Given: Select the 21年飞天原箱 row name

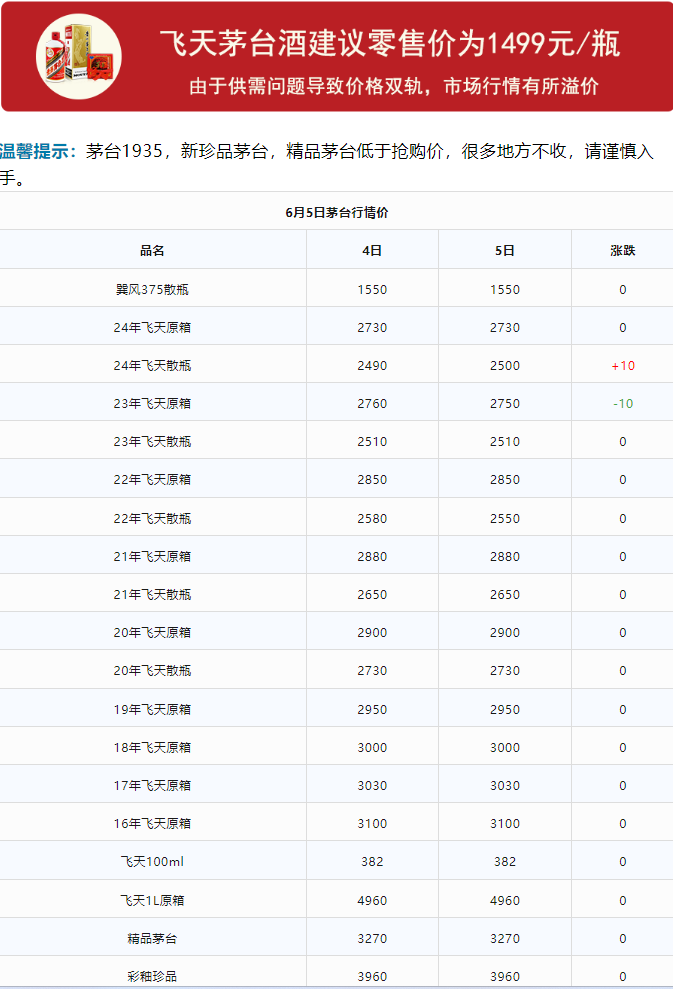Looking at the screenshot, I should pyautogui.click(x=152, y=556).
